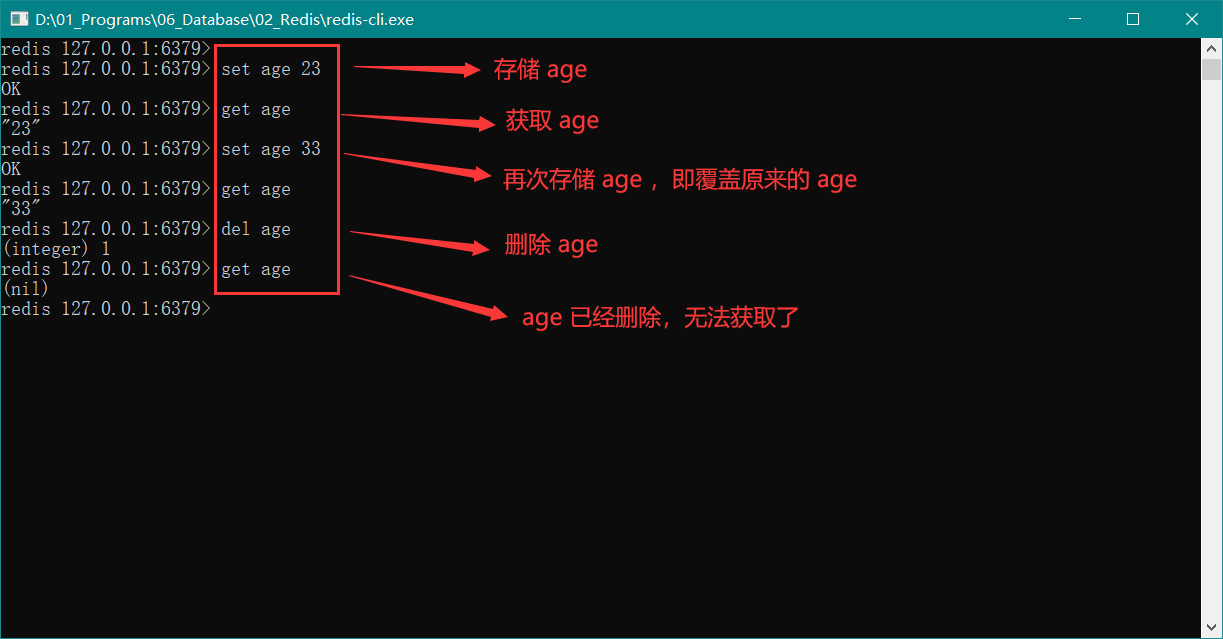This screenshot has width=1223, height=639.
Task: Click the 'set age 33' command
Action: pyautogui.click(x=271, y=149)
